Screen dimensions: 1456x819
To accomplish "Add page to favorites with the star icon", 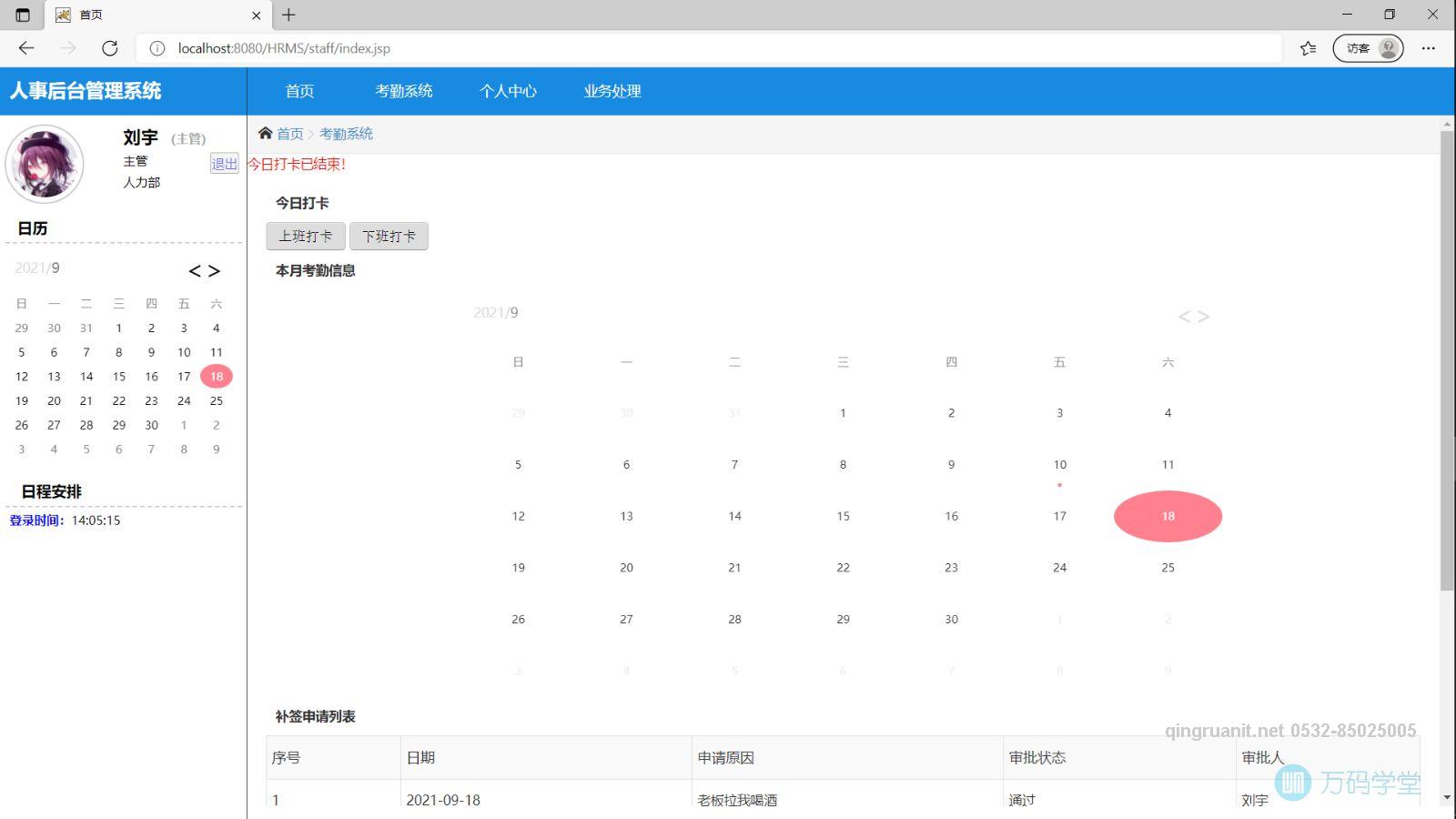I will pos(1307,48).
